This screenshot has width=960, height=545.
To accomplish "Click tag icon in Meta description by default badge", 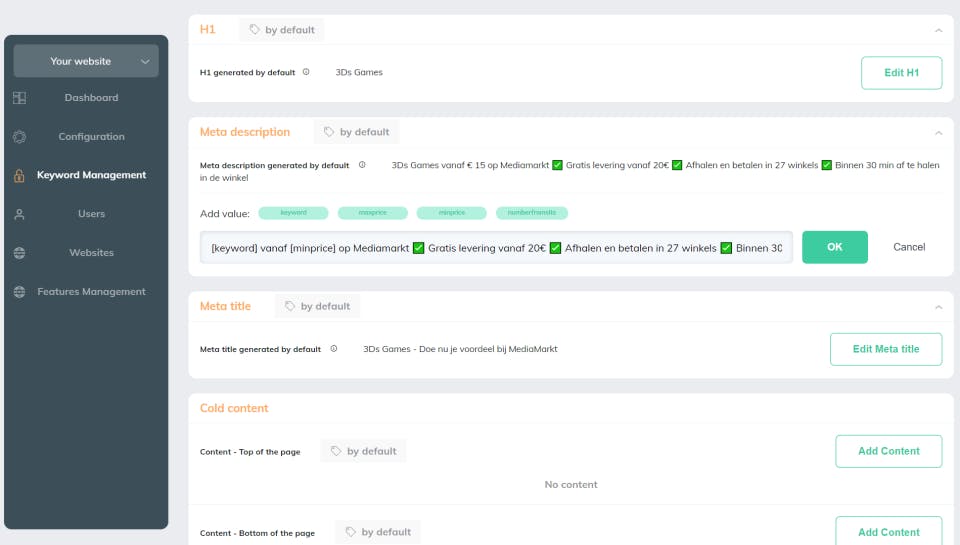I will [x=329, y=132].
